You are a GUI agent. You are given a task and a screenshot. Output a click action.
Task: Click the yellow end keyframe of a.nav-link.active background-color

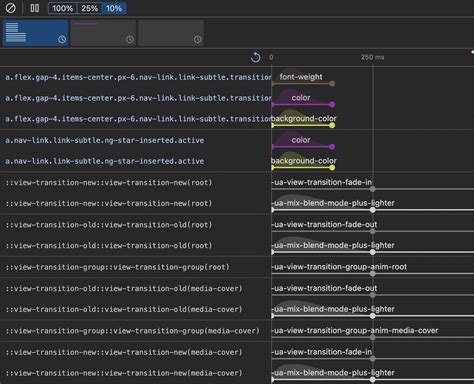coord(332,168)
